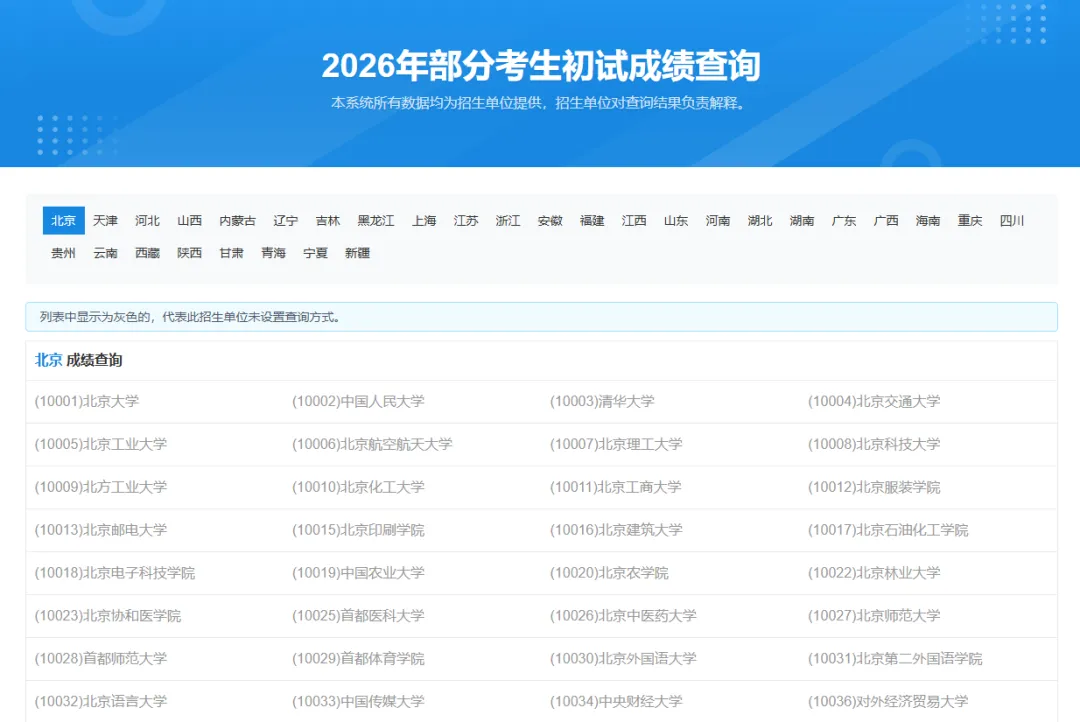Open the 福建 province tab
The image size is (1080, 722).
tap(592, 220)
